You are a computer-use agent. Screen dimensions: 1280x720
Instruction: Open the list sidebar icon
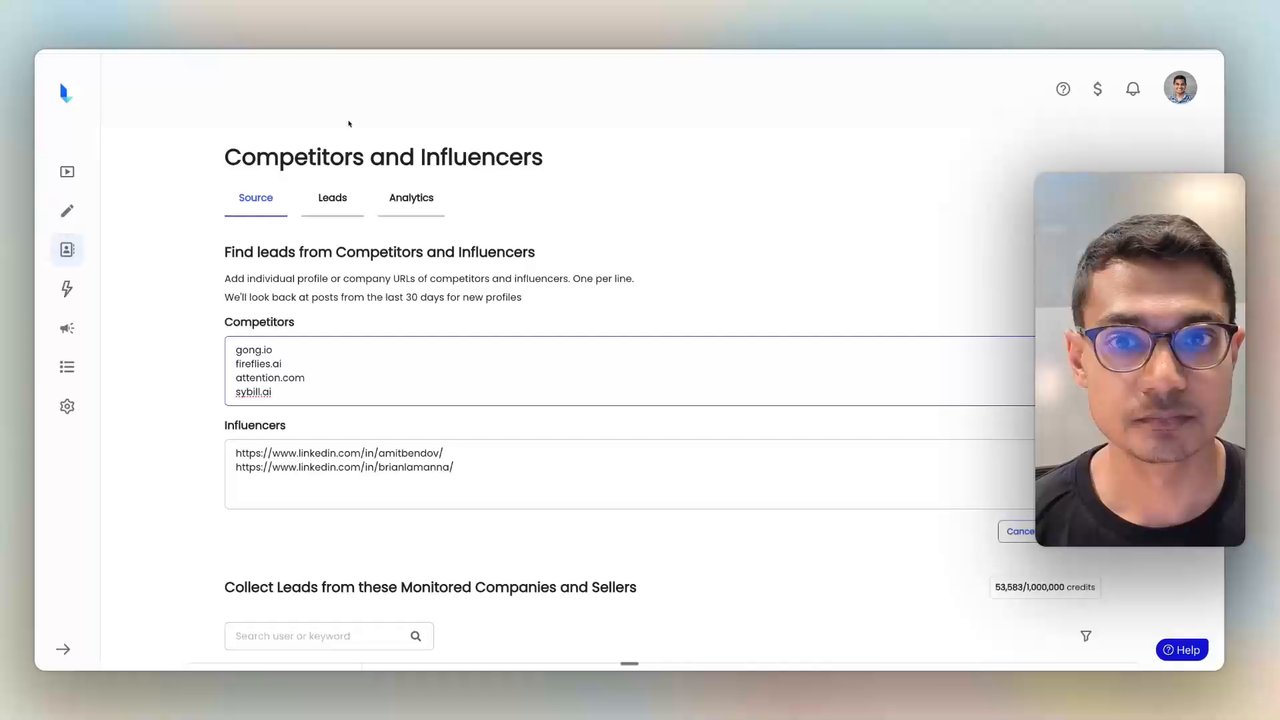(67, 367)
